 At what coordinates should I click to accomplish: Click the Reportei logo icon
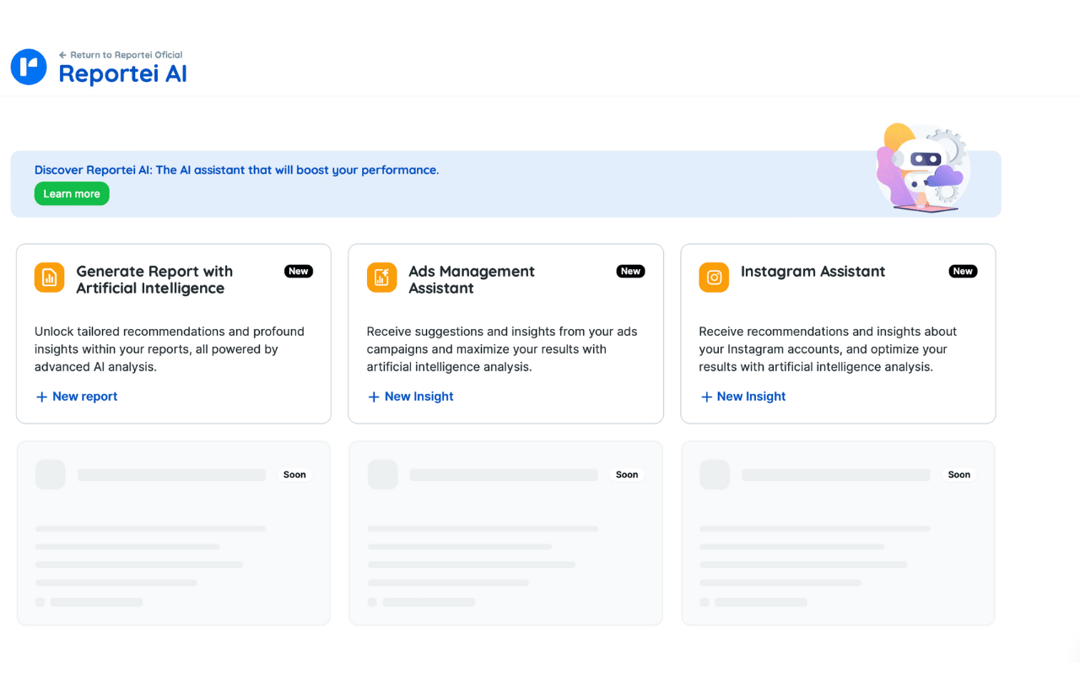29,67
